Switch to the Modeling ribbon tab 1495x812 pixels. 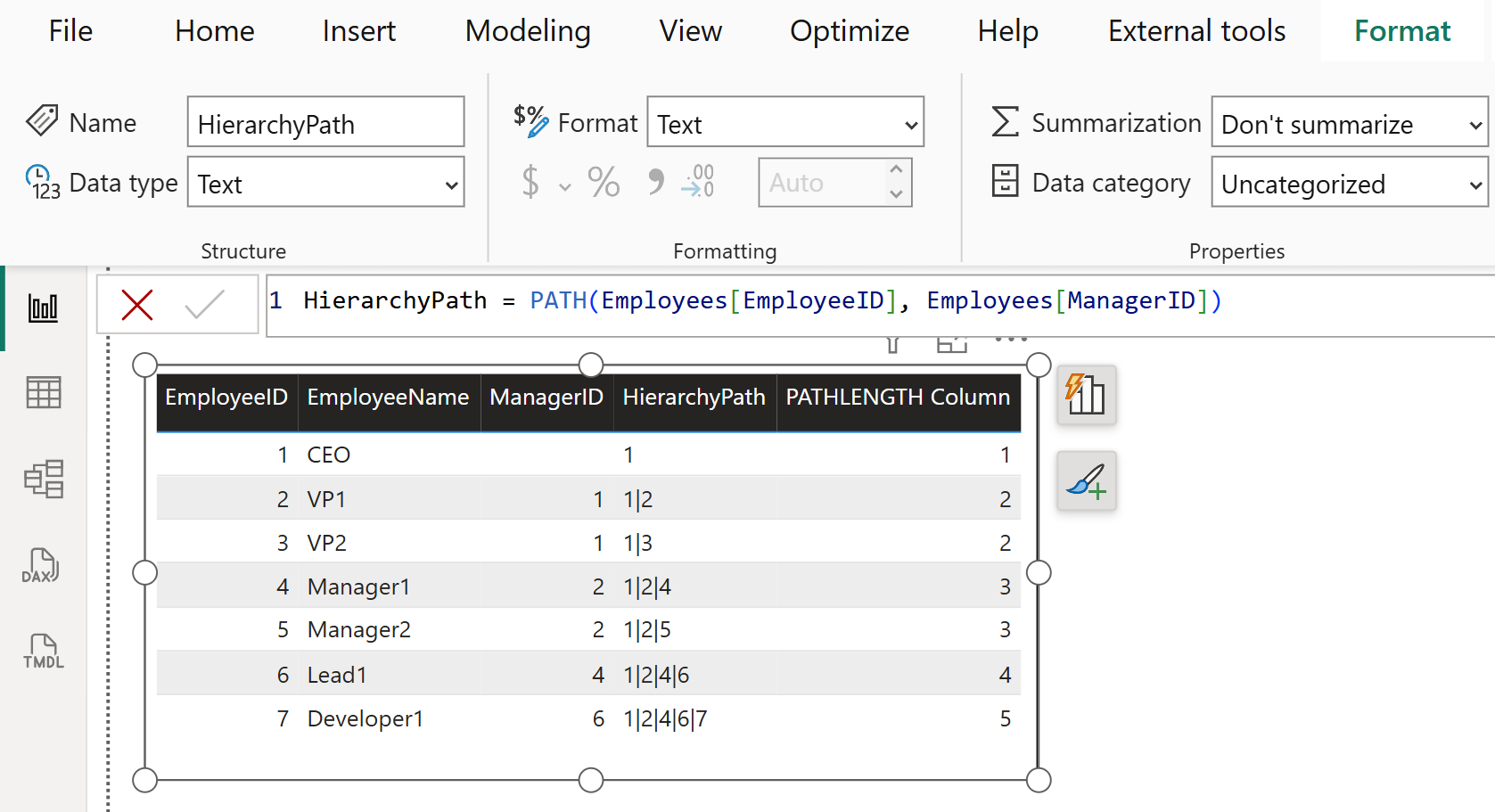click(527, 30)
